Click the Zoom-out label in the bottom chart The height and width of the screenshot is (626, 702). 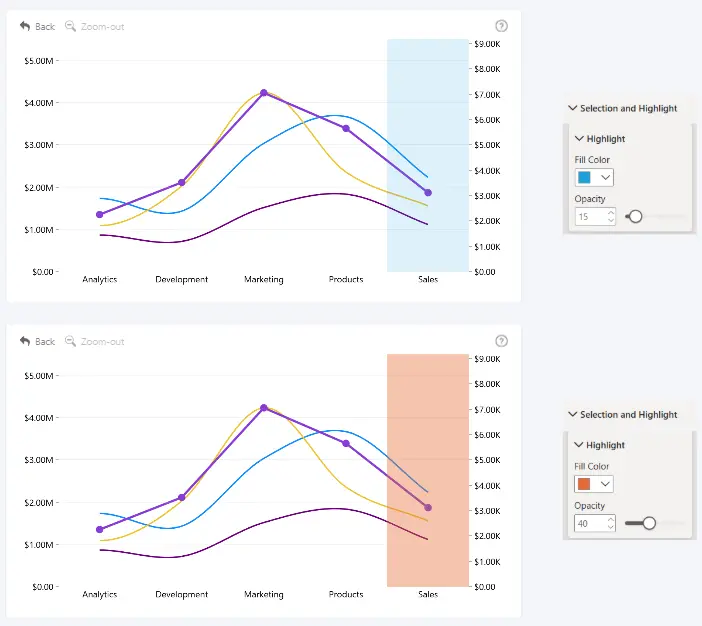tap(103, 342)
